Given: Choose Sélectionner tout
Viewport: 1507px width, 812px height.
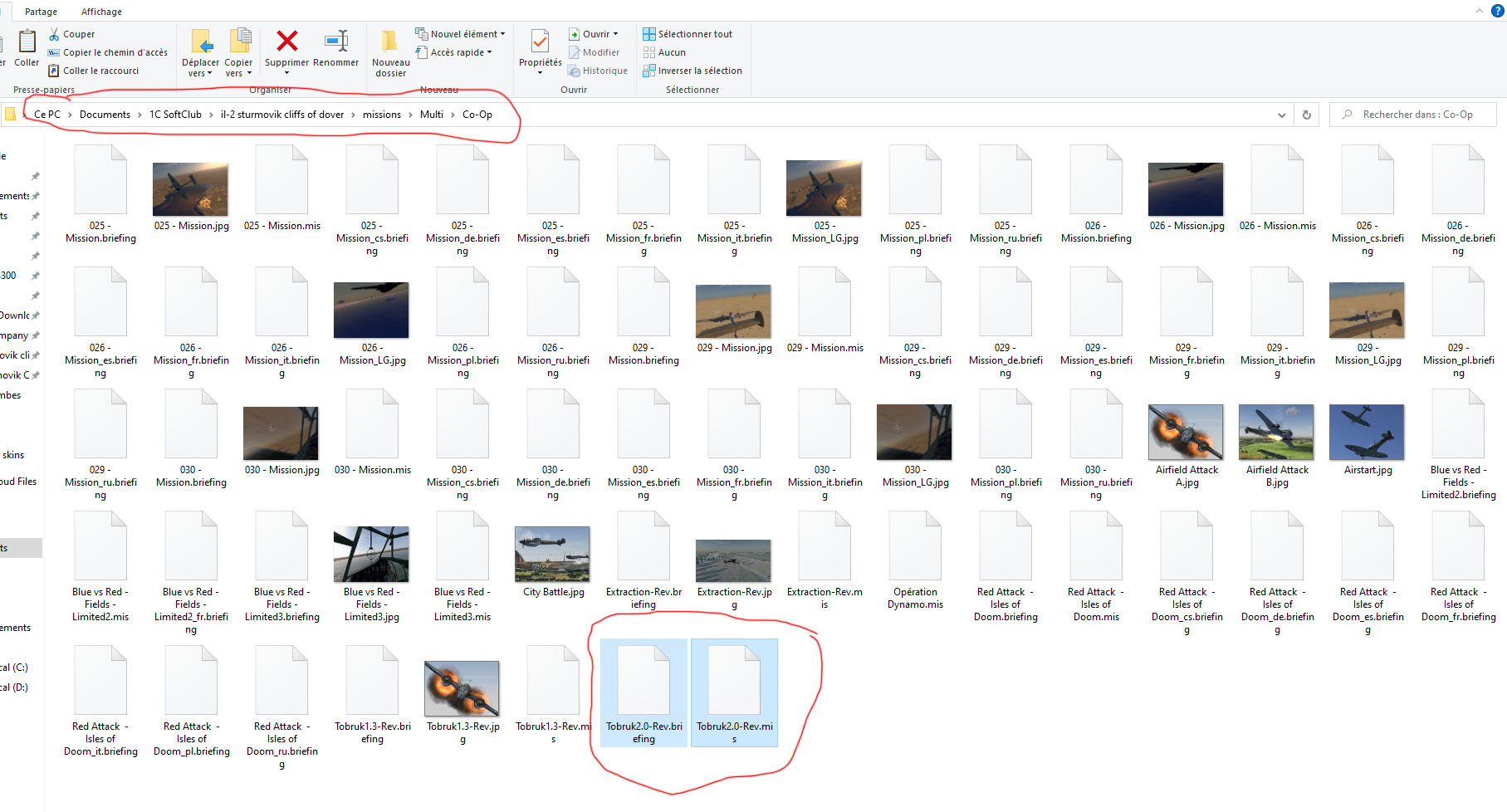Looking at the screenshot, I should pyautogui.click(x=687, y=34).
